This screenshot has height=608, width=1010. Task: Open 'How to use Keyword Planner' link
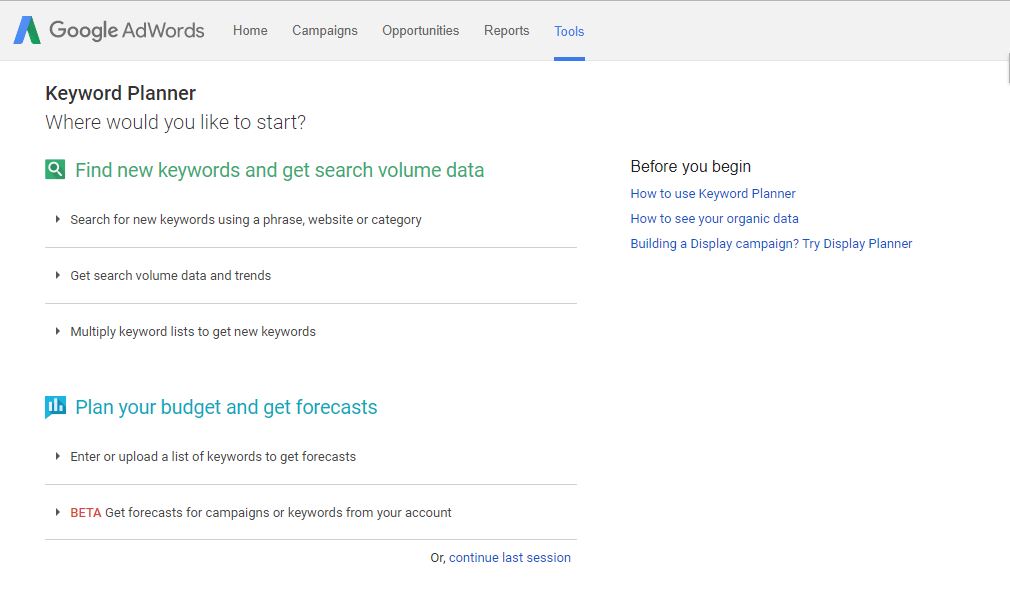pyautogui.click(x=713, y=193)
